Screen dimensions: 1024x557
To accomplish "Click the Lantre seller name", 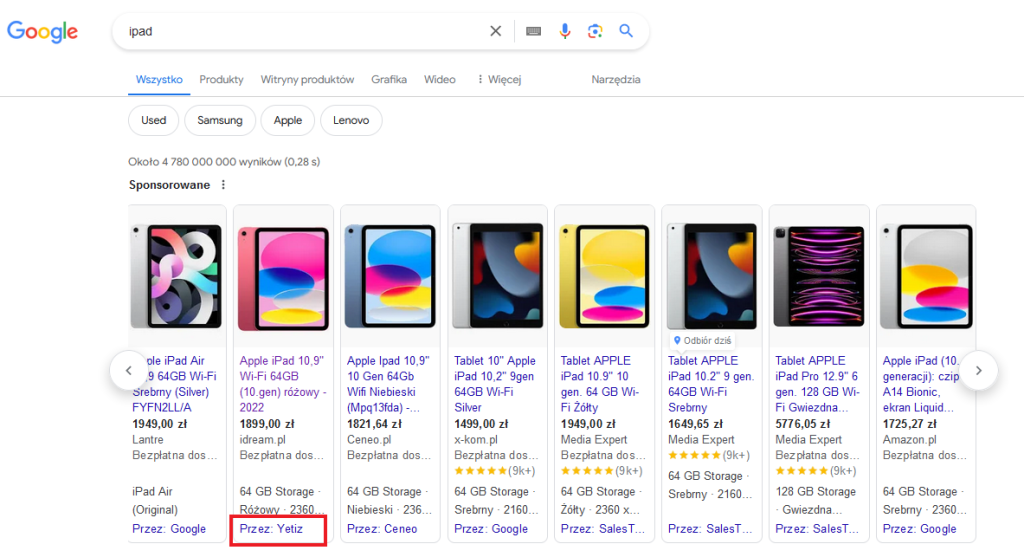I will click(x=148, y=439).
